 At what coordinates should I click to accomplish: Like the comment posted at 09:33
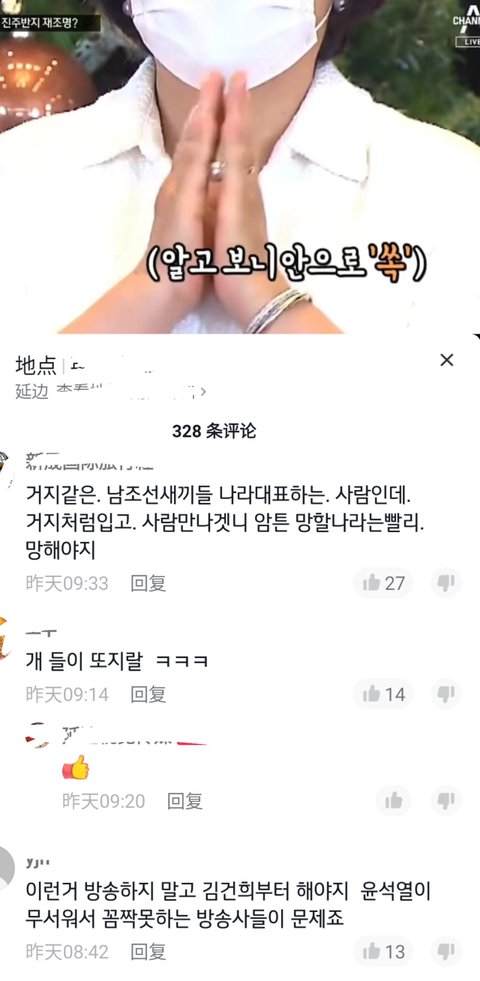pos(383,583)
